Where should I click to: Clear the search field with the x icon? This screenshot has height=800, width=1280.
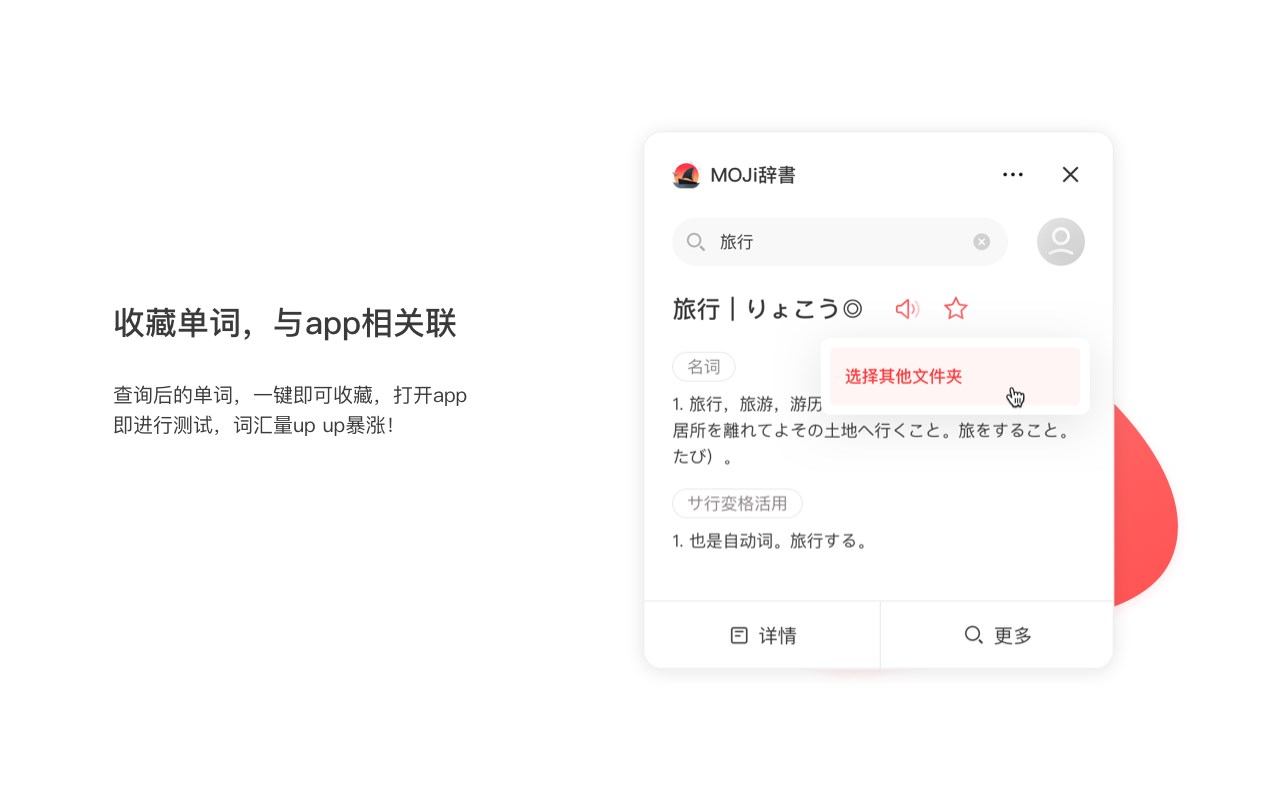click(x=982, y=242)
